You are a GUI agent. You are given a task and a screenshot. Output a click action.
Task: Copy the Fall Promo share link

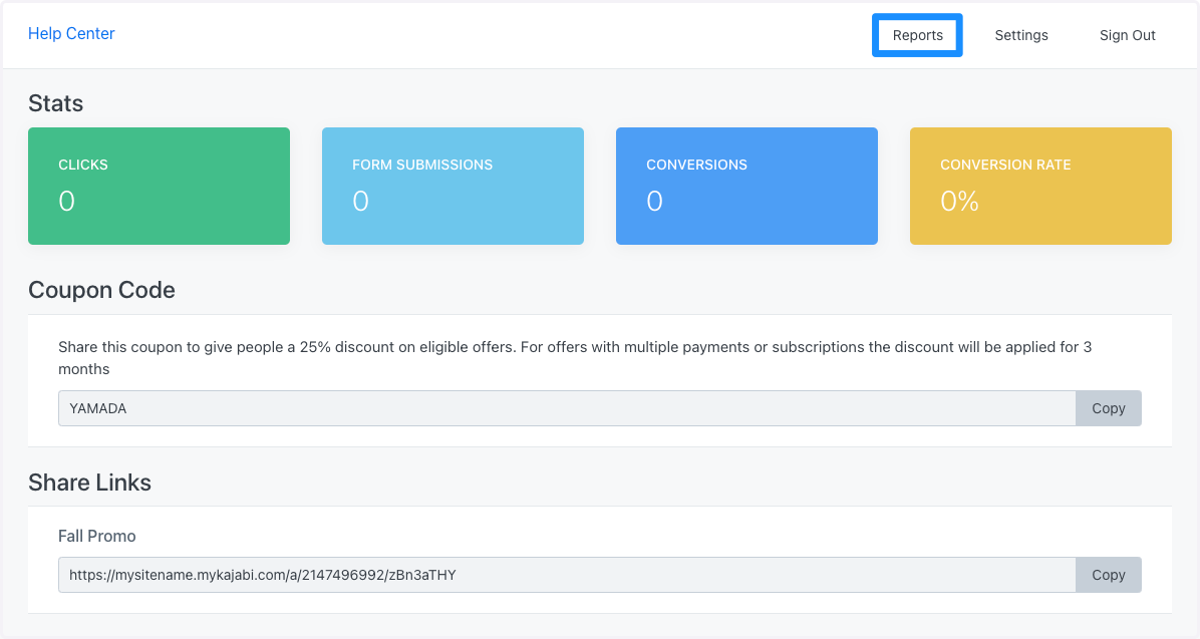pos(1108,575)
